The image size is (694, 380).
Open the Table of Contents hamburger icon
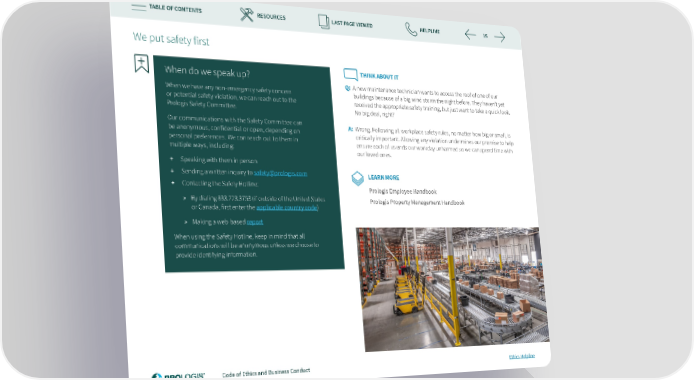click(x=139, y=8)
